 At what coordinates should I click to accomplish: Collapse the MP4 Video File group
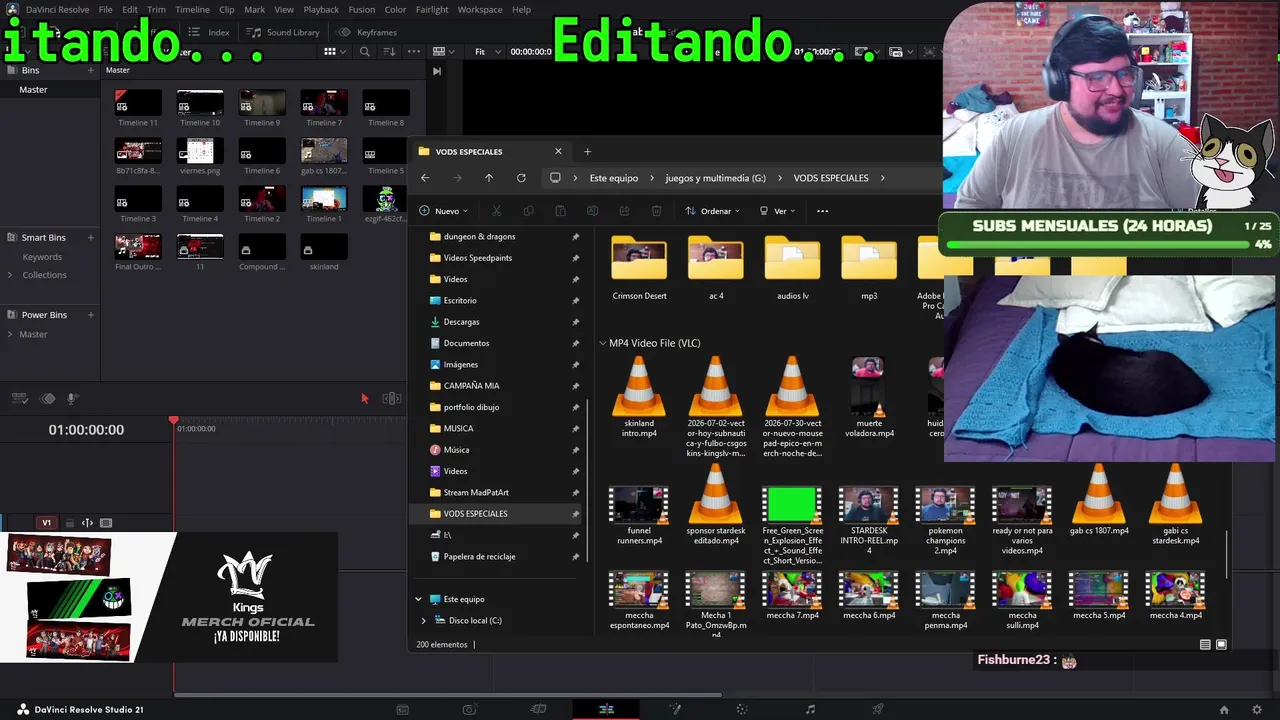(x=602, y=343)
